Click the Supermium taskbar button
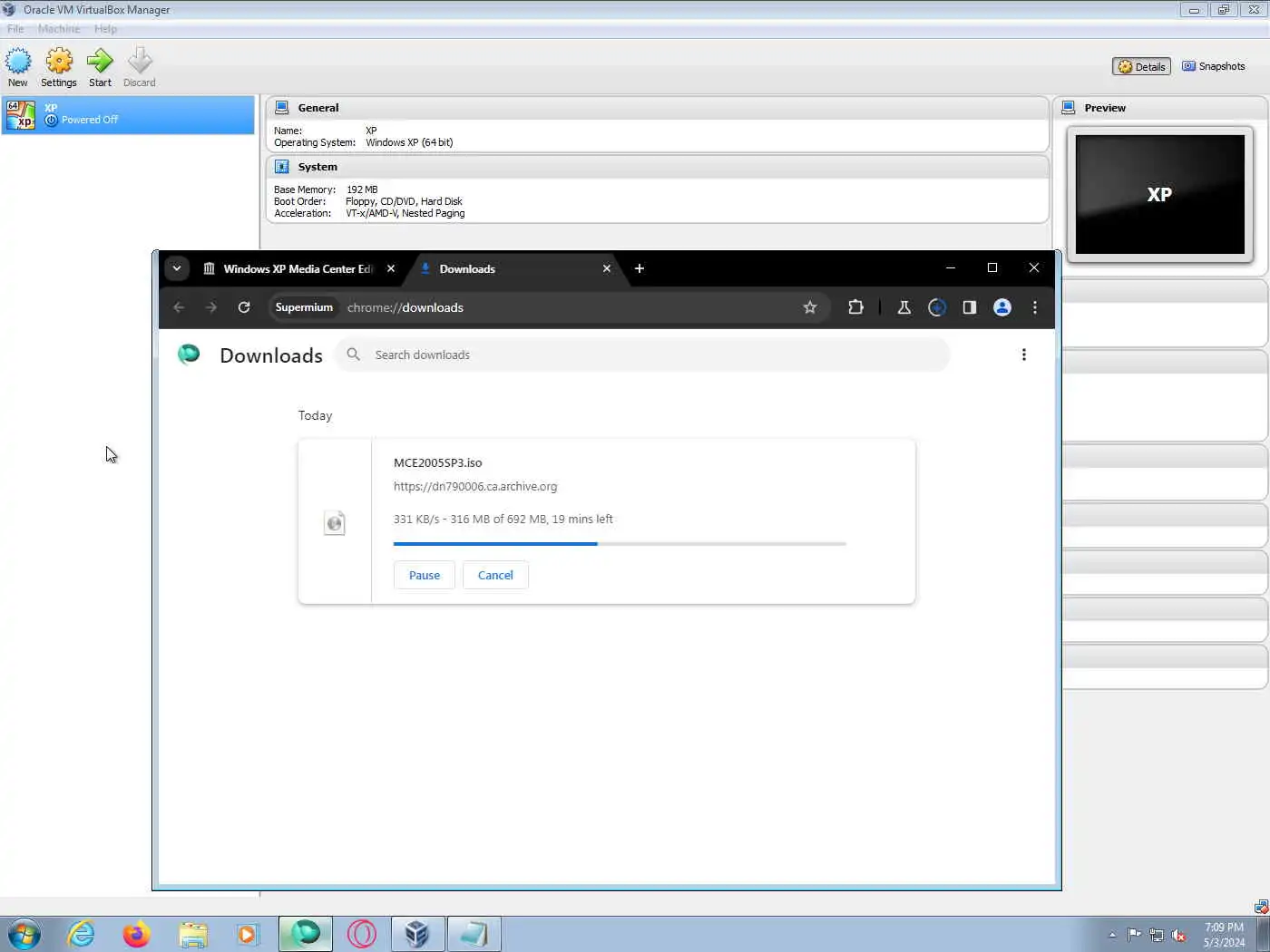Viewport: 1270px width, 952px height. coord(306,934)
